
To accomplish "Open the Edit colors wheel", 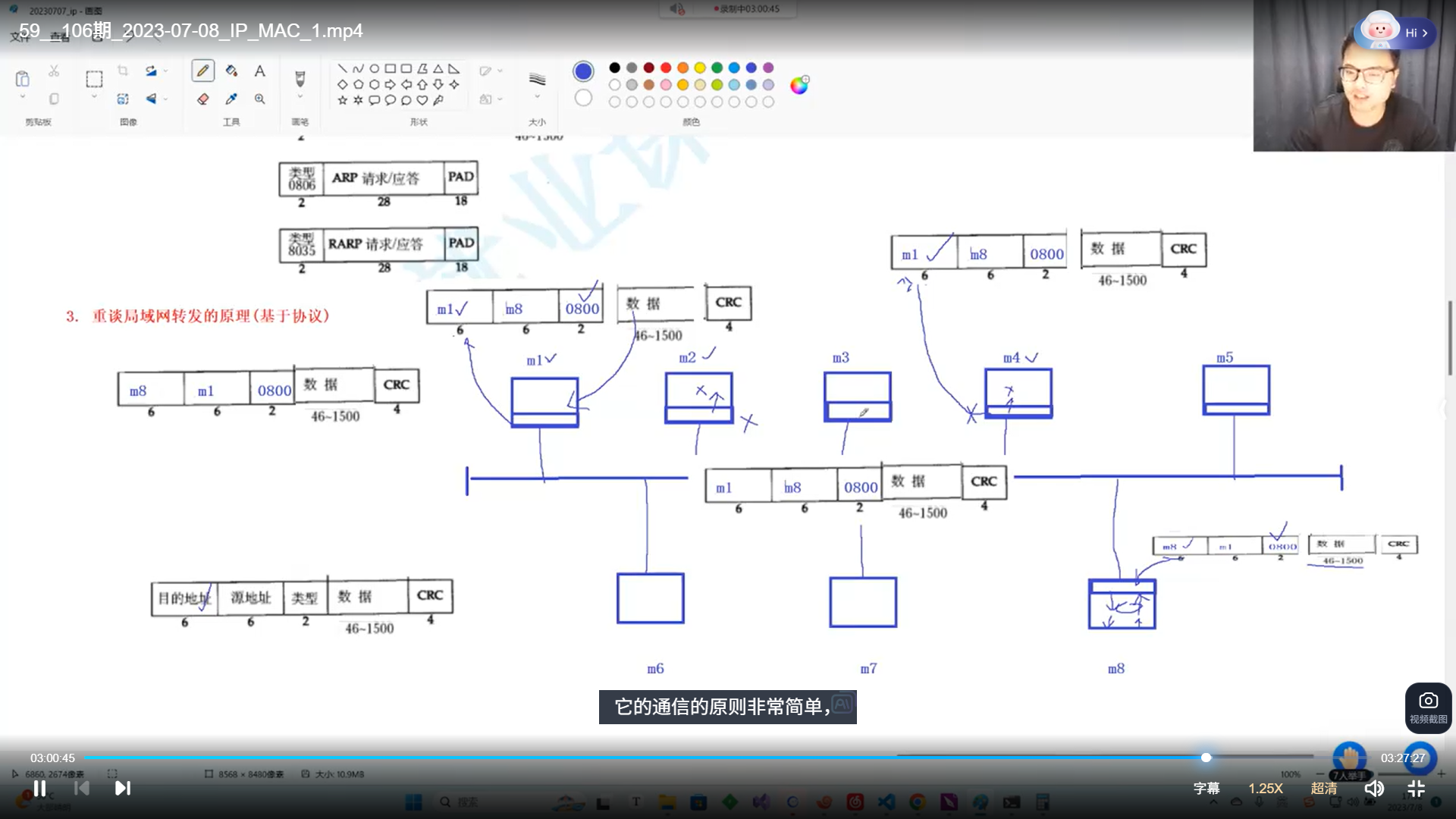I will 799,85.
